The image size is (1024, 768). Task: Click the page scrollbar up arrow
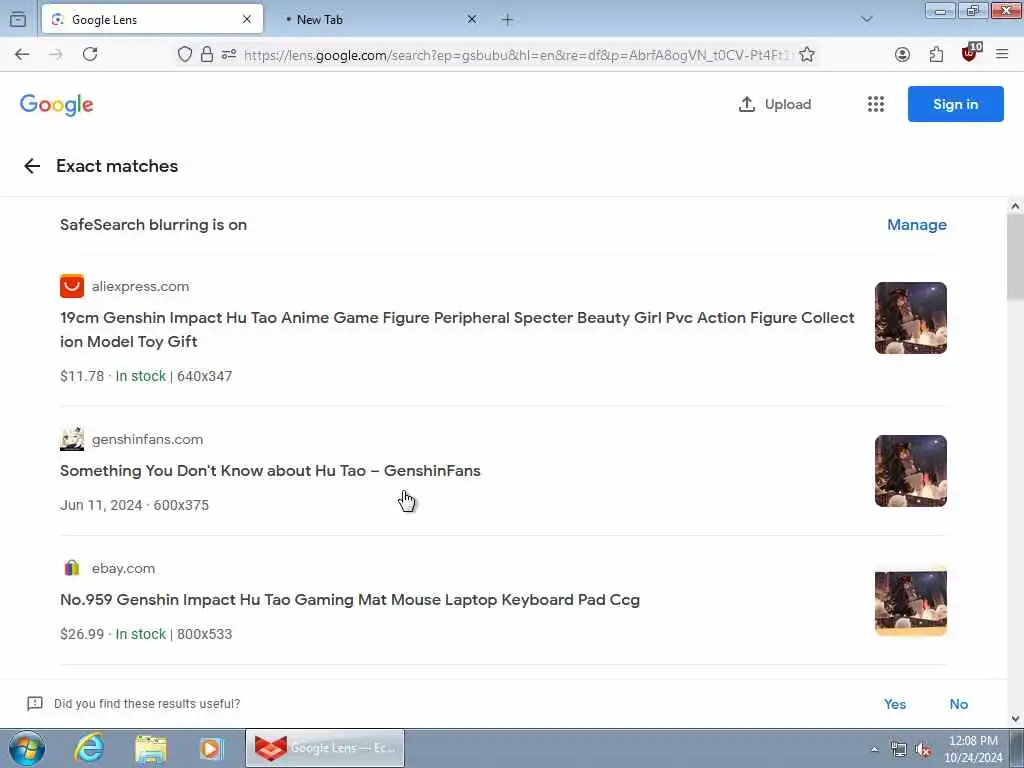coord(1015,206)
